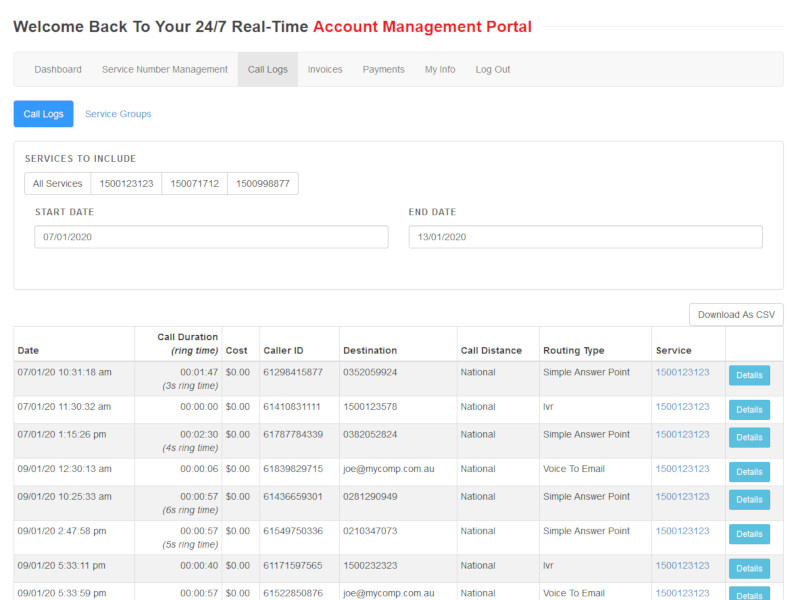Toggle the 150071712 service filter
The height and width of the screenshot is (600, 800).
click(195, 184)
